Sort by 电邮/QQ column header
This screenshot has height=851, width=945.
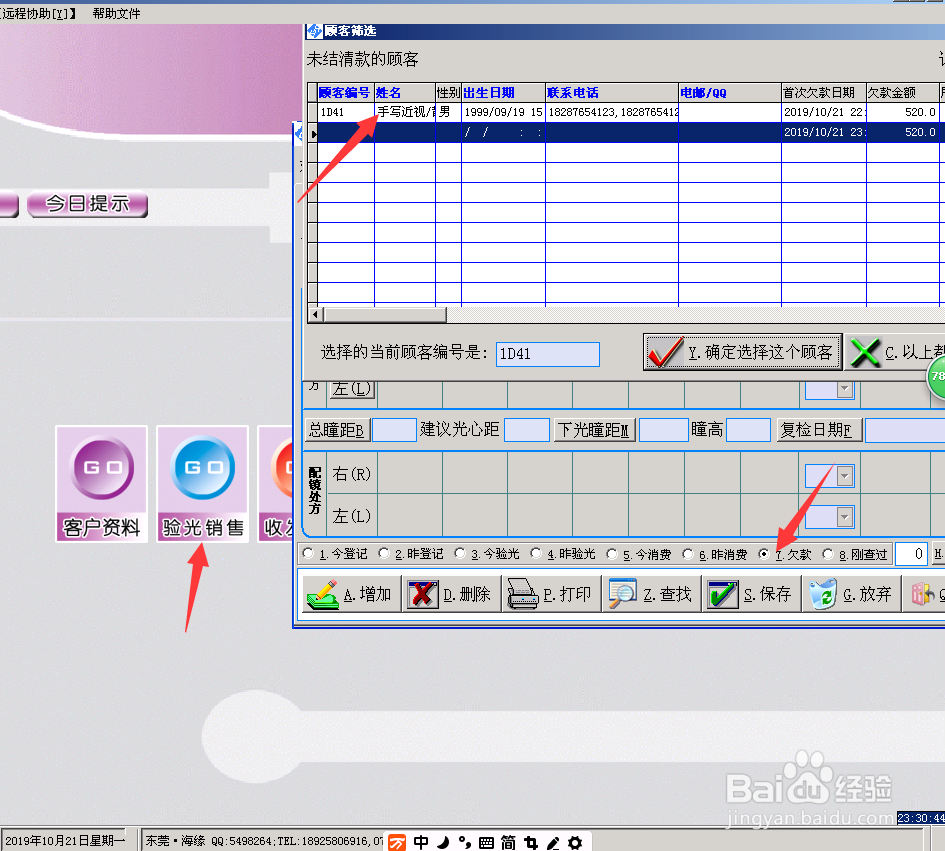729,93
